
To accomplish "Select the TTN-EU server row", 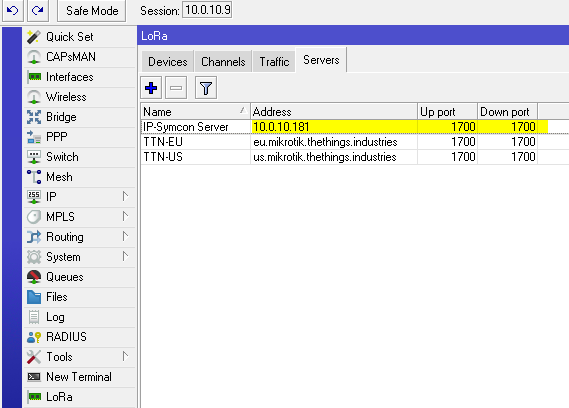I will [x=355, y=142].
